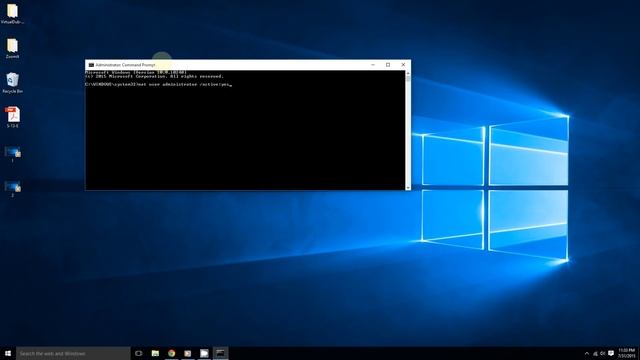Open File Explorer from the taskbar
The height and width of the screenshot is (360, 640).
[x=155, y=353]
